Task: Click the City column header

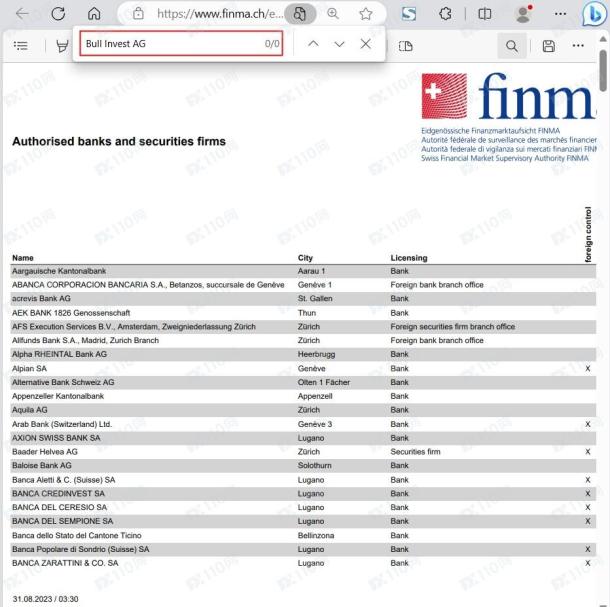Action: 305,258
